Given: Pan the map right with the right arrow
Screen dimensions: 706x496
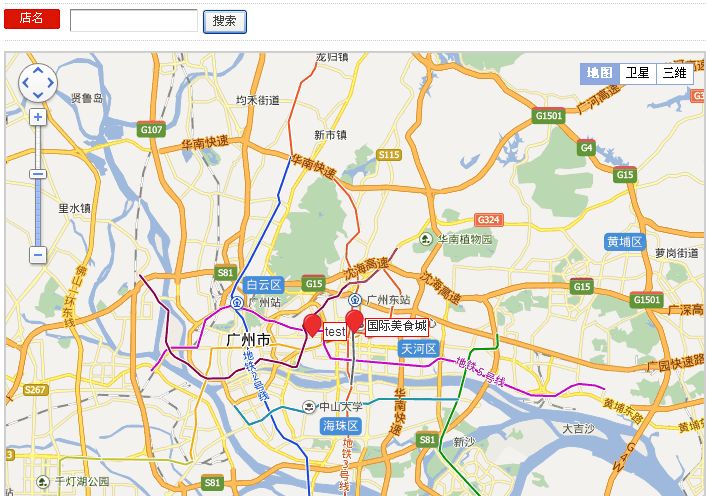Looking at the screenshot, I should click(50, 83).
